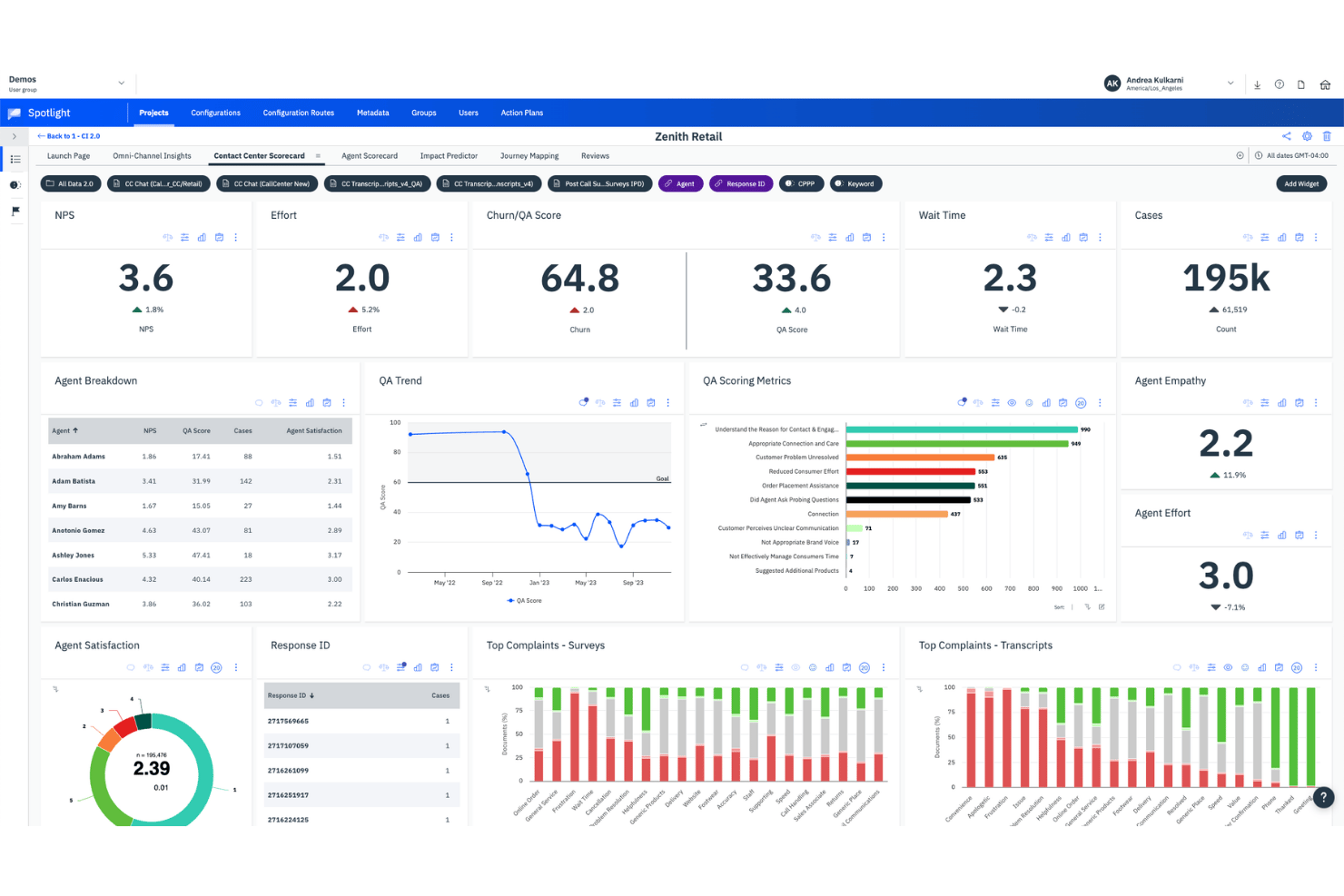1344x896 pixels.
Task: Click the Add Widget button
Action: coord(1301,183)
